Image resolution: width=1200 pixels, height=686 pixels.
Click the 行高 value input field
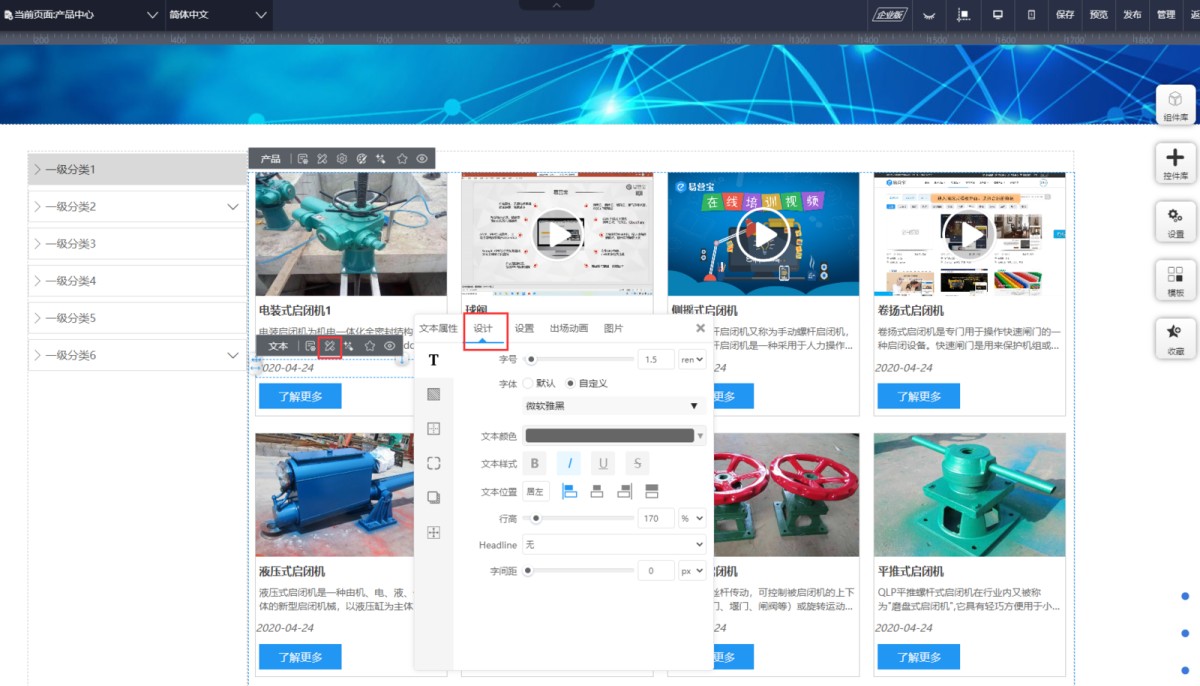click(655, 518)
